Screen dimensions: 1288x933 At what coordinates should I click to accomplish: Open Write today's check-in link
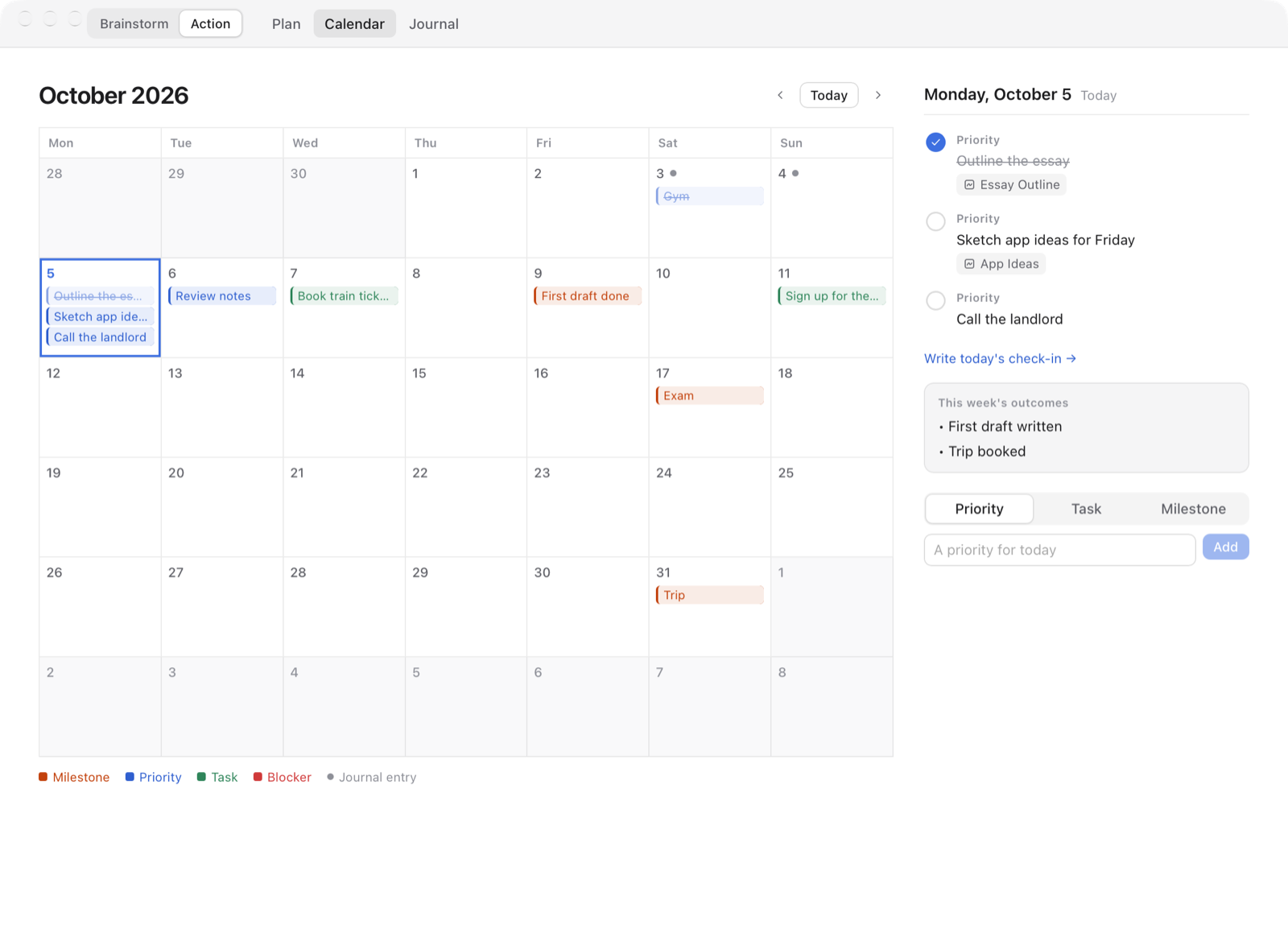[1000, 358]
